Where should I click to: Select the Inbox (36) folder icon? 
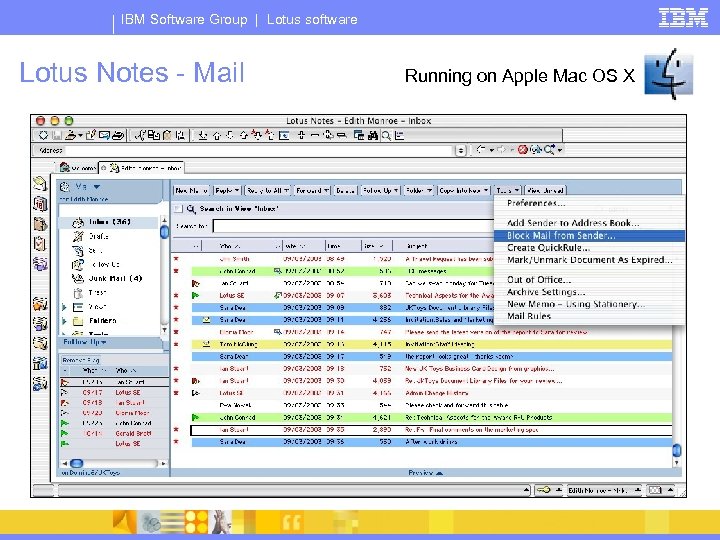78,222
